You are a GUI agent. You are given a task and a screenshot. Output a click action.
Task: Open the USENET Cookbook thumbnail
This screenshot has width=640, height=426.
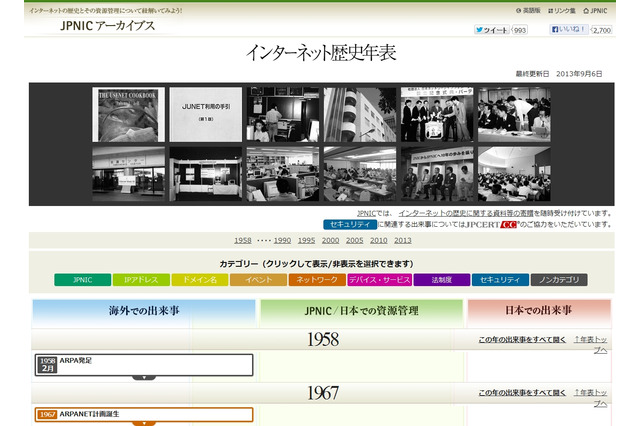(x=128, y=115)
